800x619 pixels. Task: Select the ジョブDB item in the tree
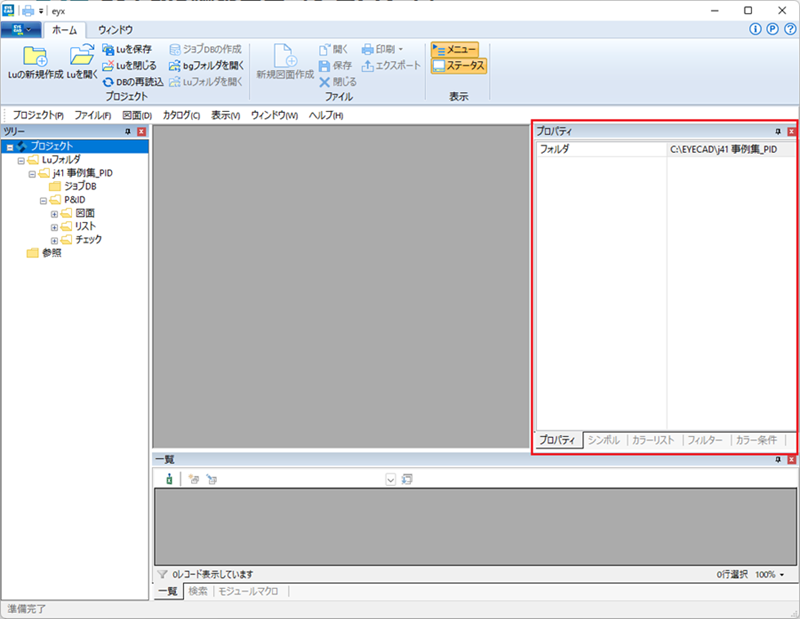[x=76, y=186]
